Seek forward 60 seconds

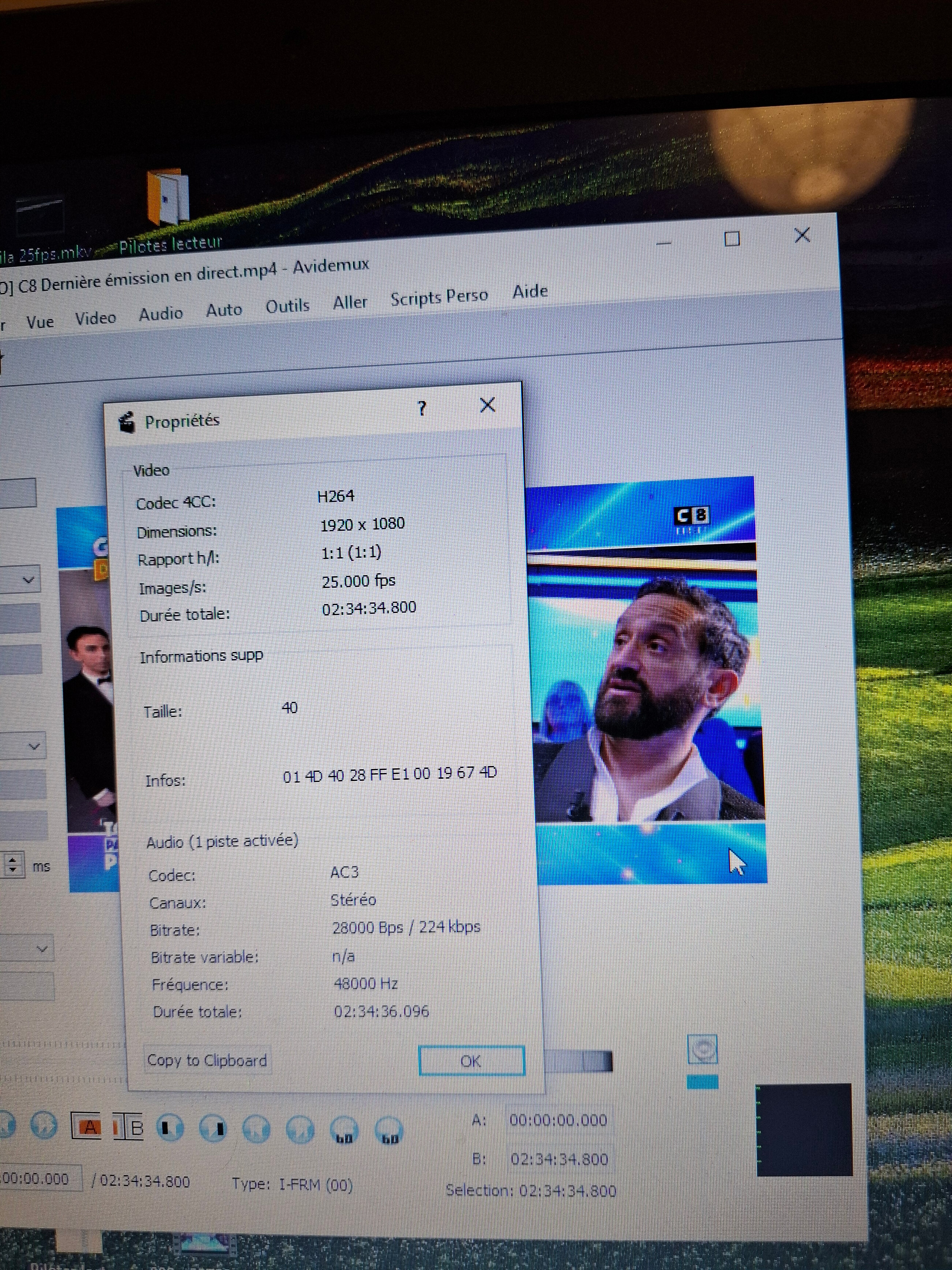pyautogui.click(x=389, y=1131)
